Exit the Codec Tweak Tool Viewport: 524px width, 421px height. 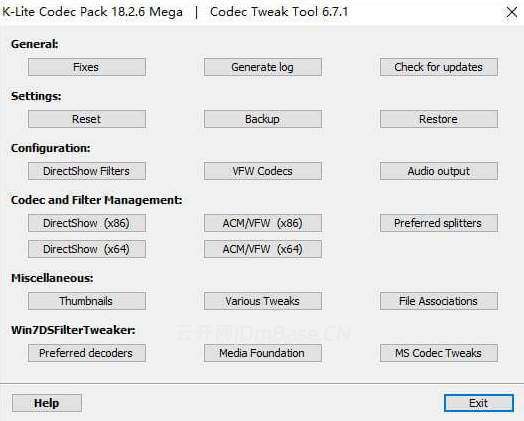pos(479,403)
